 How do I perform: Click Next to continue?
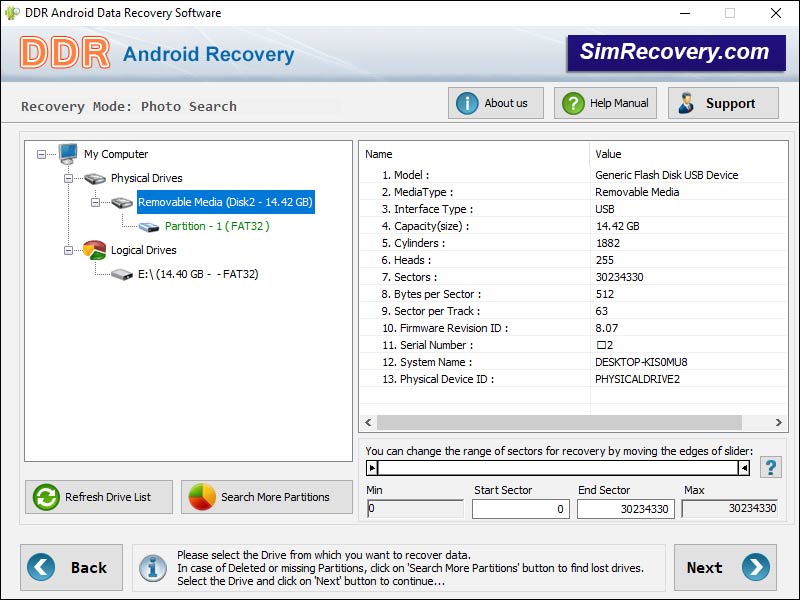[x=726, y=567]
